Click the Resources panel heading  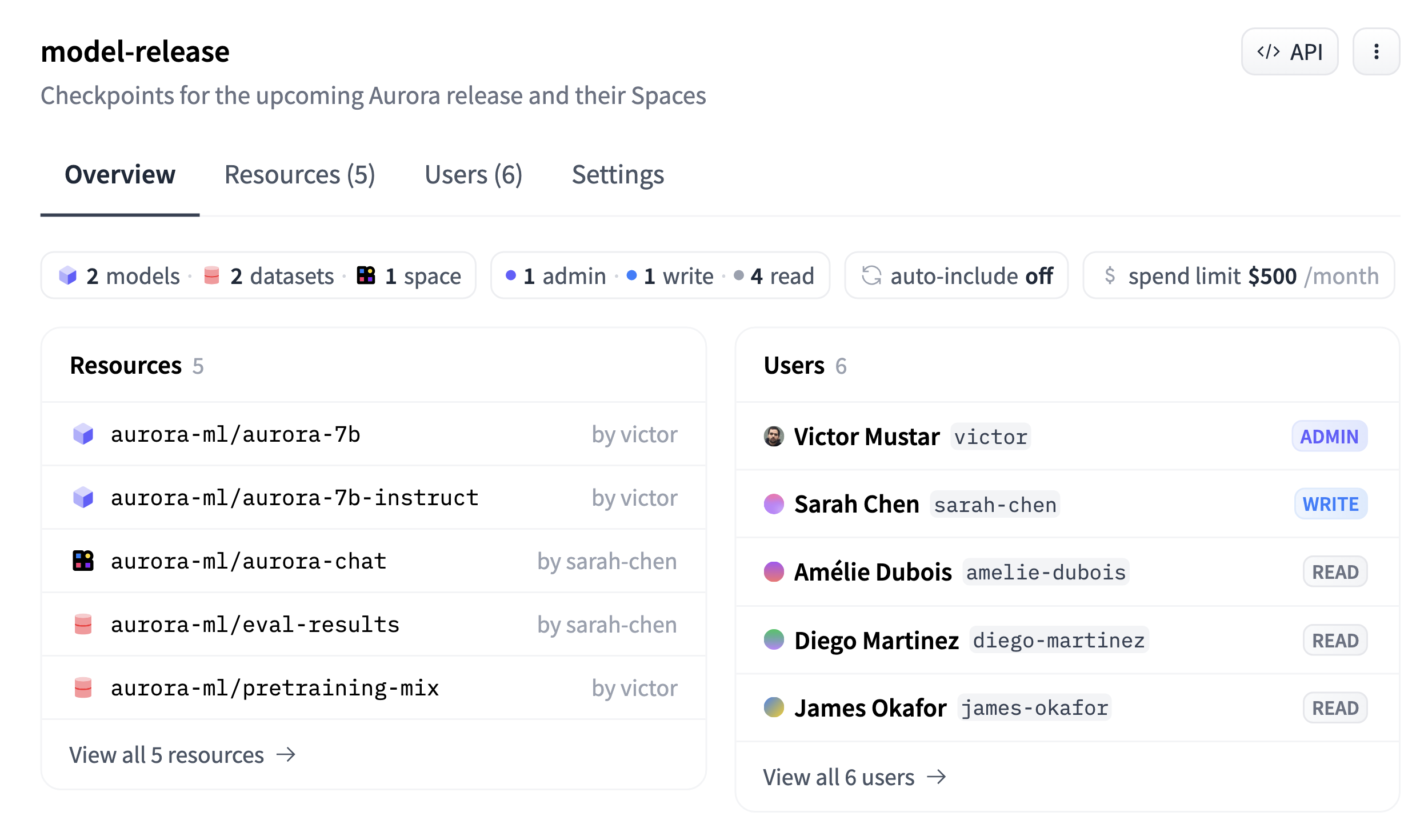tap(126, 366)
